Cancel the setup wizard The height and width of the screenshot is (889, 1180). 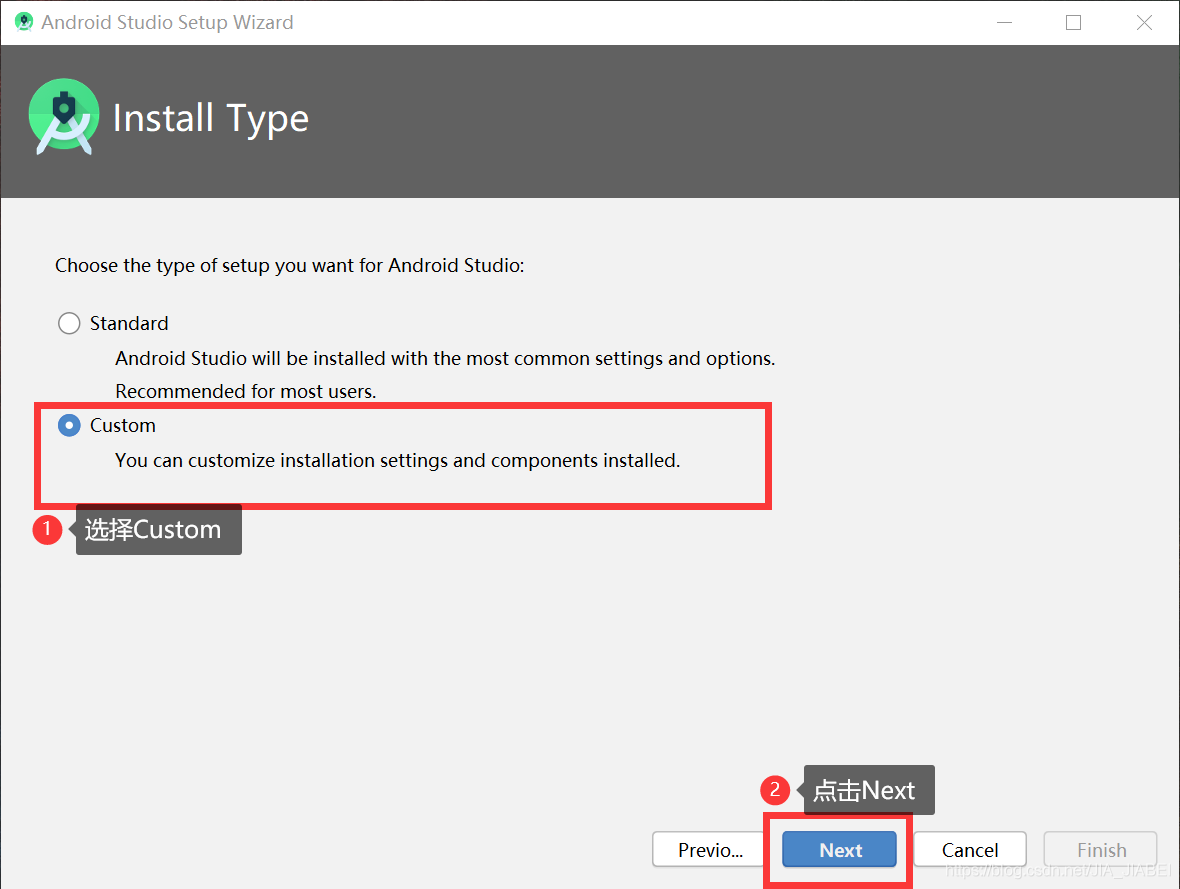coord(970,850)
